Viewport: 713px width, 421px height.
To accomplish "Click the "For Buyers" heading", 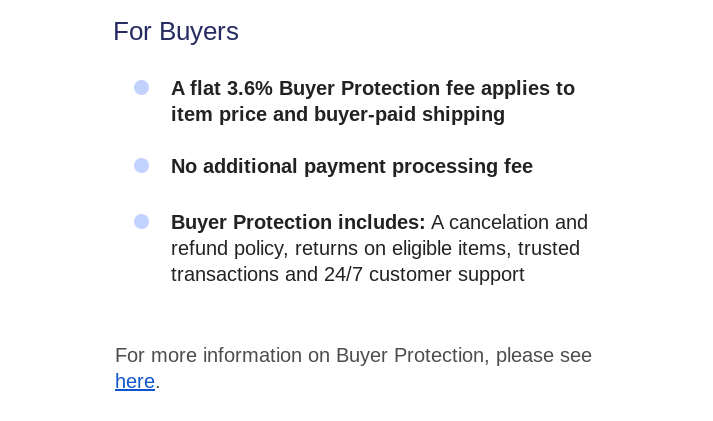I will [176, 31].
